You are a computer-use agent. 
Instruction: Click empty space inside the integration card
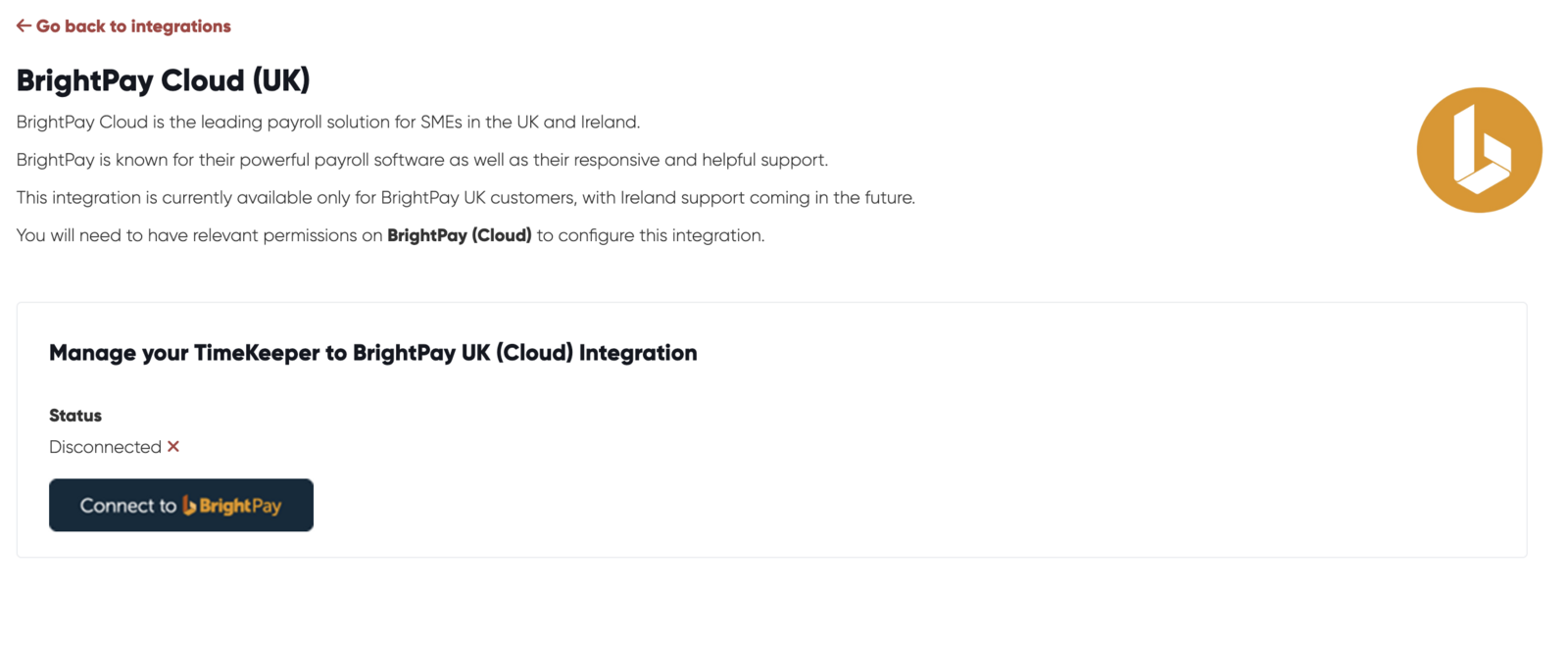pos(980,461)
